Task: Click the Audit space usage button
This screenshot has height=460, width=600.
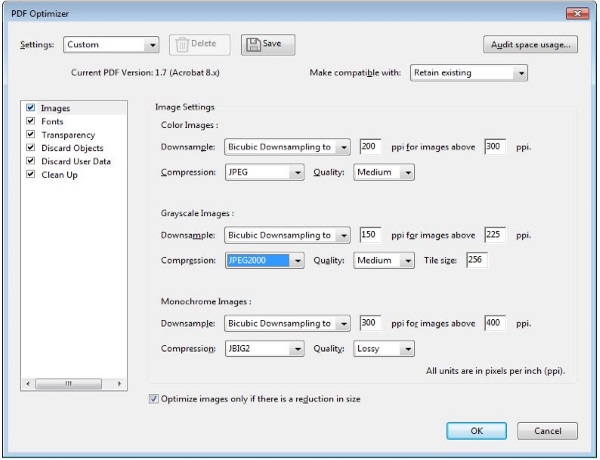Action: point(530,45)
